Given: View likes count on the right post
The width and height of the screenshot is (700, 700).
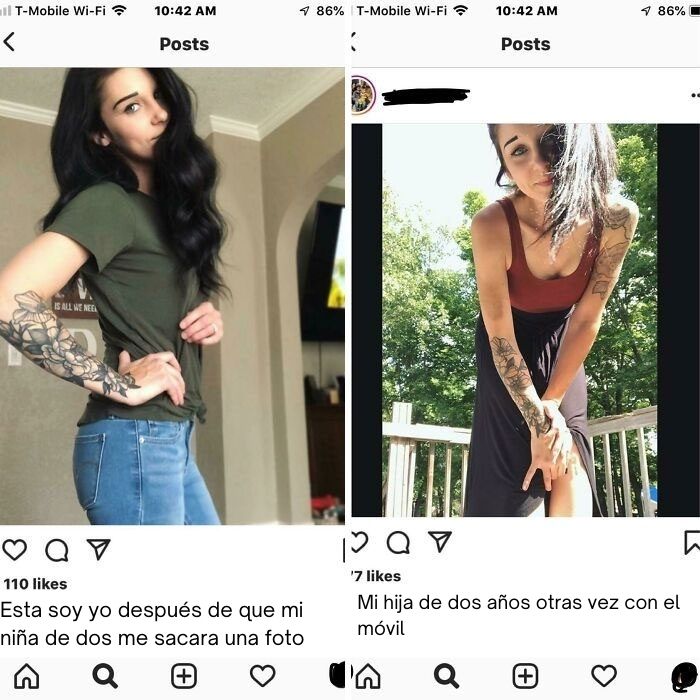Looking at the screenshot, I should pos(376,576).
